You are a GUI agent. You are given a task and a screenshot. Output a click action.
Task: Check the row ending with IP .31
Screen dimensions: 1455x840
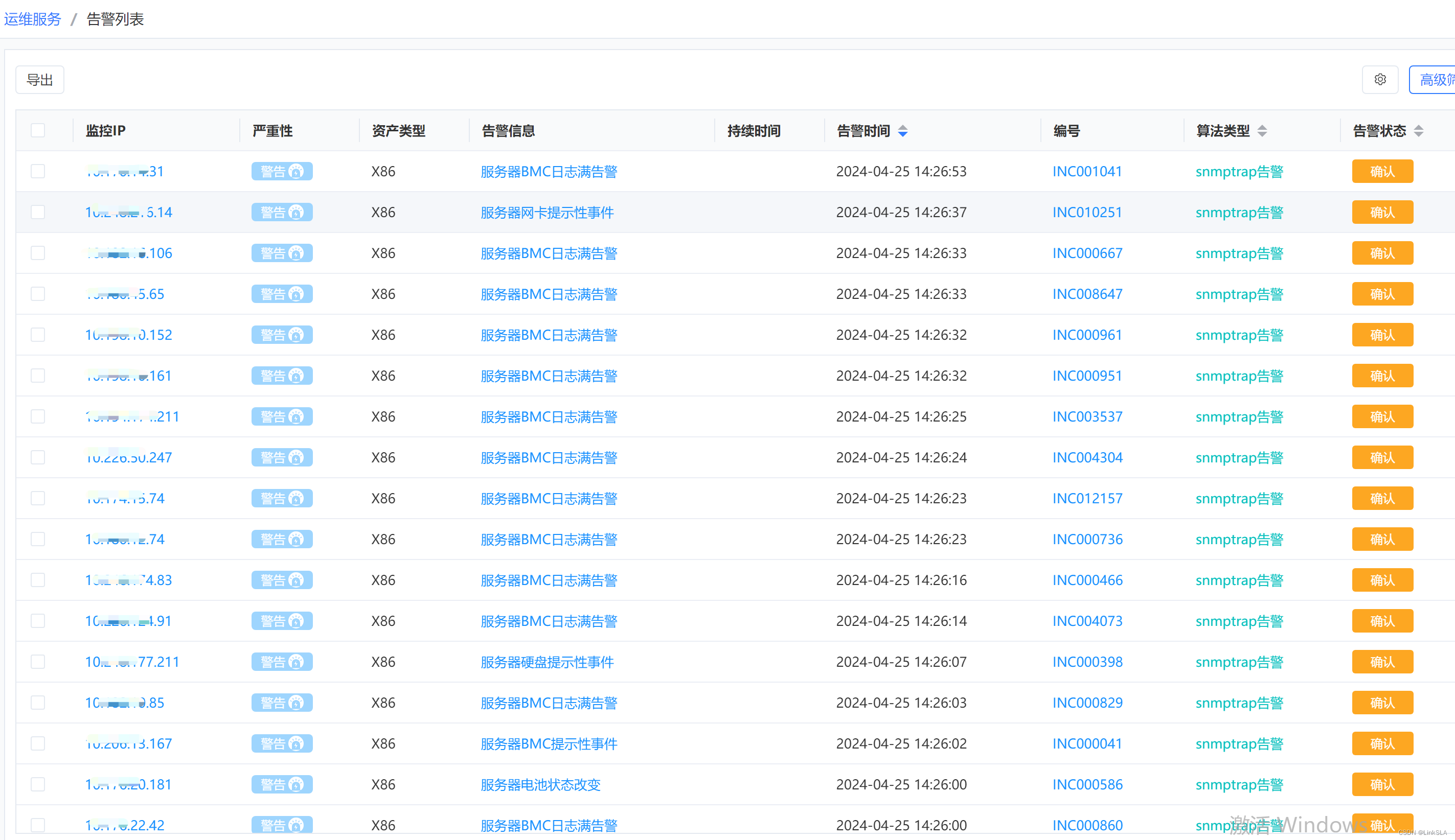coord(38,171)
